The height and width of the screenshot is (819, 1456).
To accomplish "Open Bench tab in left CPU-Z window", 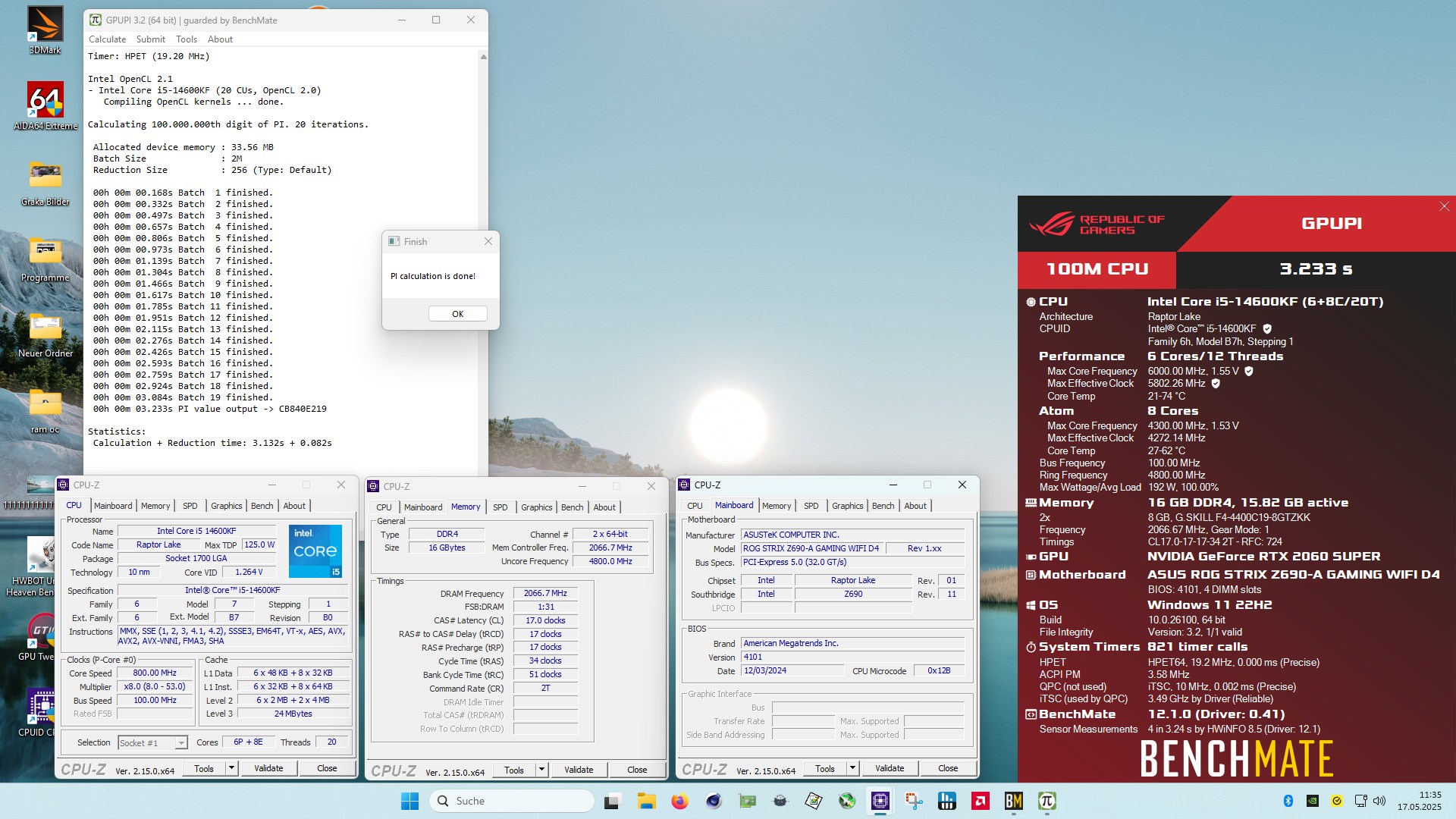I will (262, 506).
